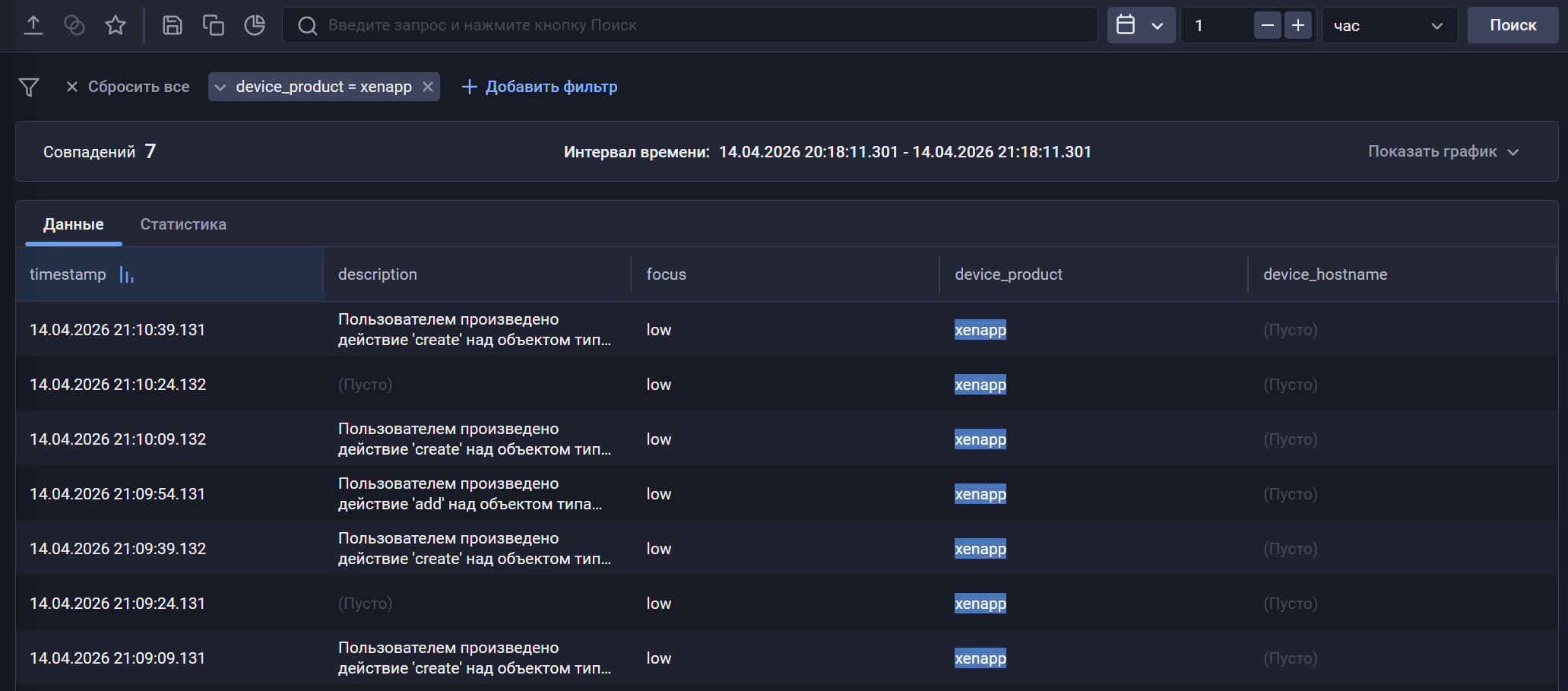Remove the device_product = xenapp filter
Screen dimensions: 1568x691
coord(428,87)
